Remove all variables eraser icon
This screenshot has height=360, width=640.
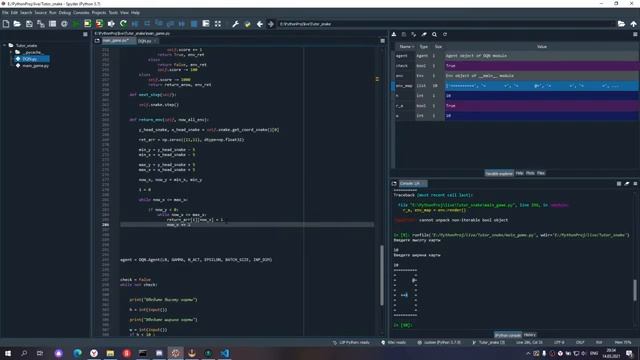pos(424,35)
